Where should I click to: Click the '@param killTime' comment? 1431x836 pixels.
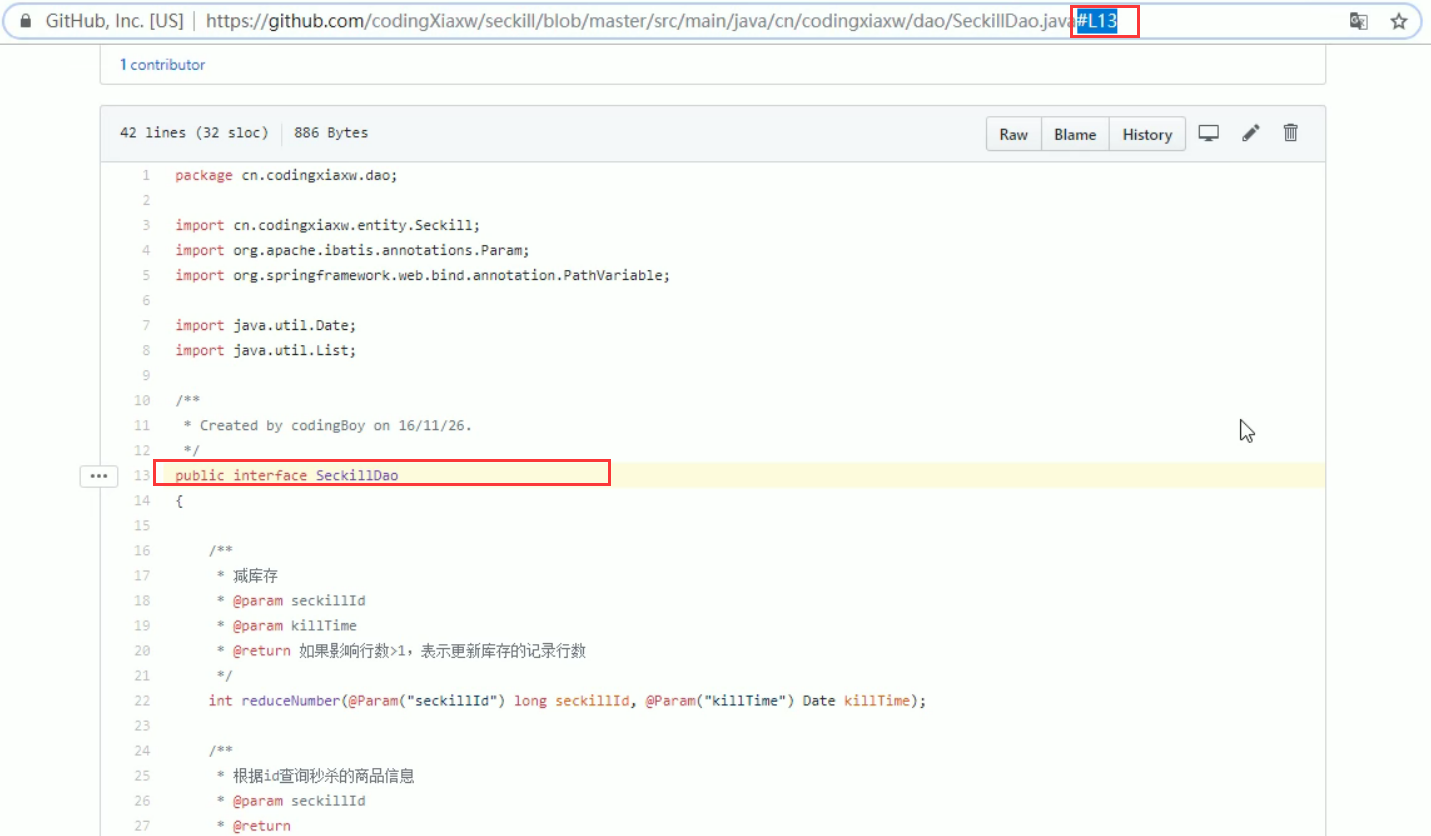pos(286,625)
